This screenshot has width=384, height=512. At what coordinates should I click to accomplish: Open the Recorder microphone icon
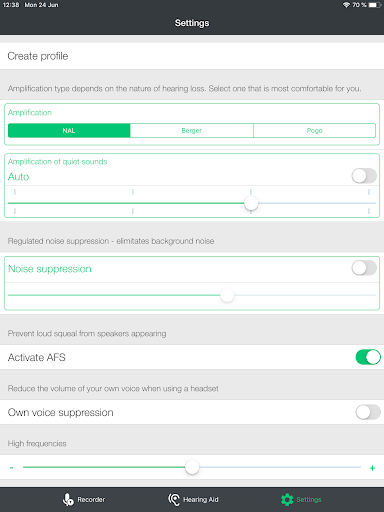coord(68,499)
